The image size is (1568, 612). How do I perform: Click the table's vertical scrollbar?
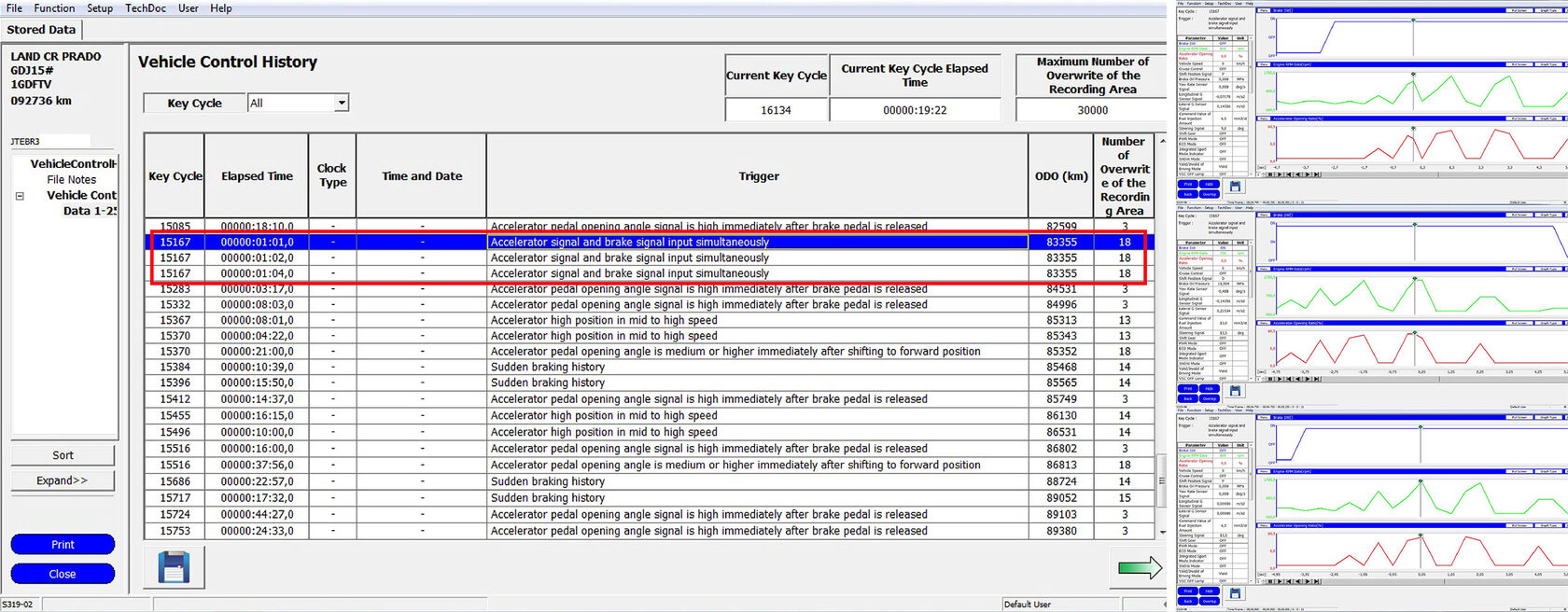pos(1162,336)
